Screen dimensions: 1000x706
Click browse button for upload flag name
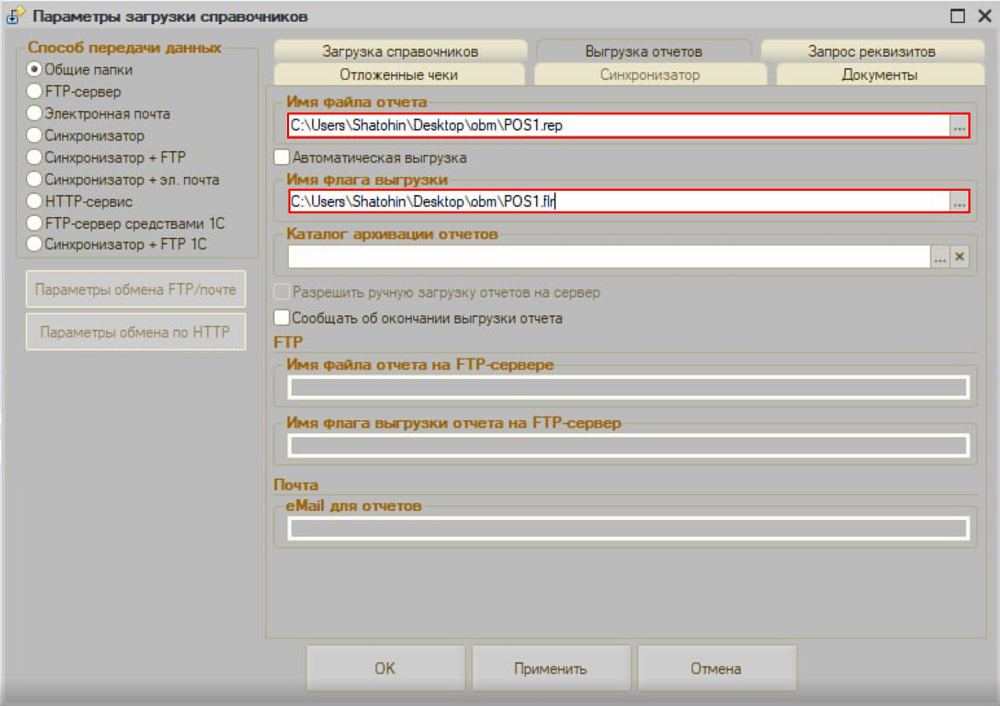(x=959, y=202)
